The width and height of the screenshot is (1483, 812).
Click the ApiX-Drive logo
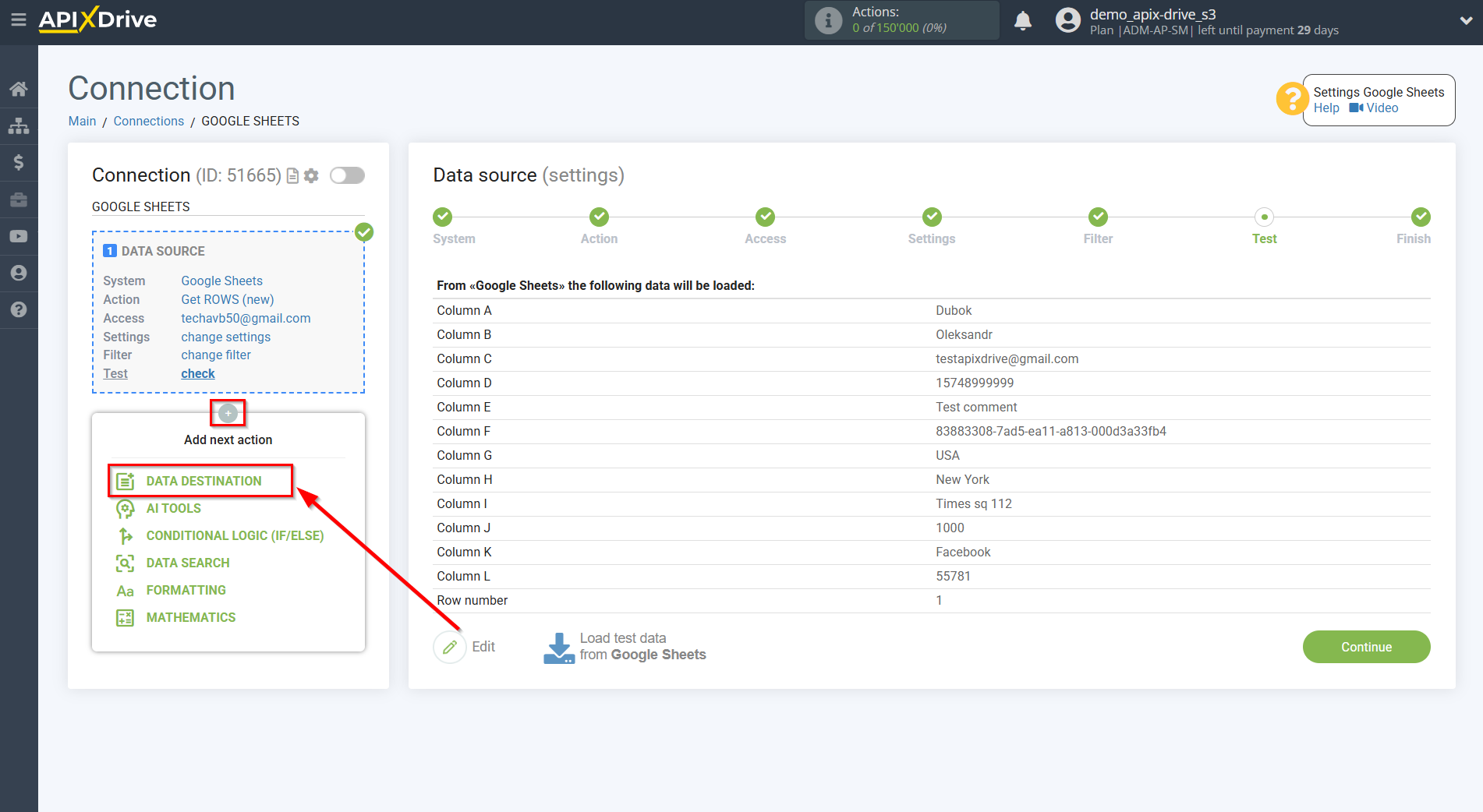(97, 19)
